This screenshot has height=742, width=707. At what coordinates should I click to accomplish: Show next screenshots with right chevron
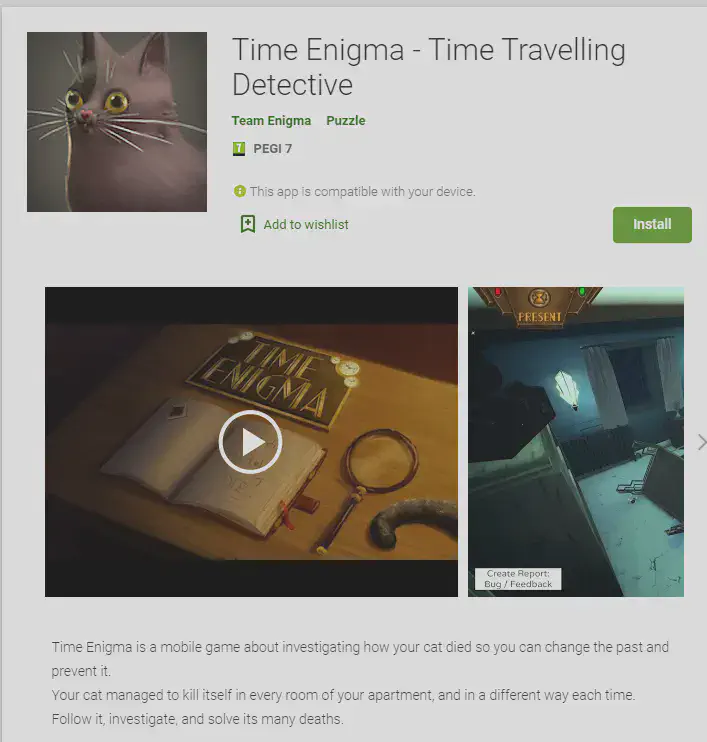tap(702, 442)
